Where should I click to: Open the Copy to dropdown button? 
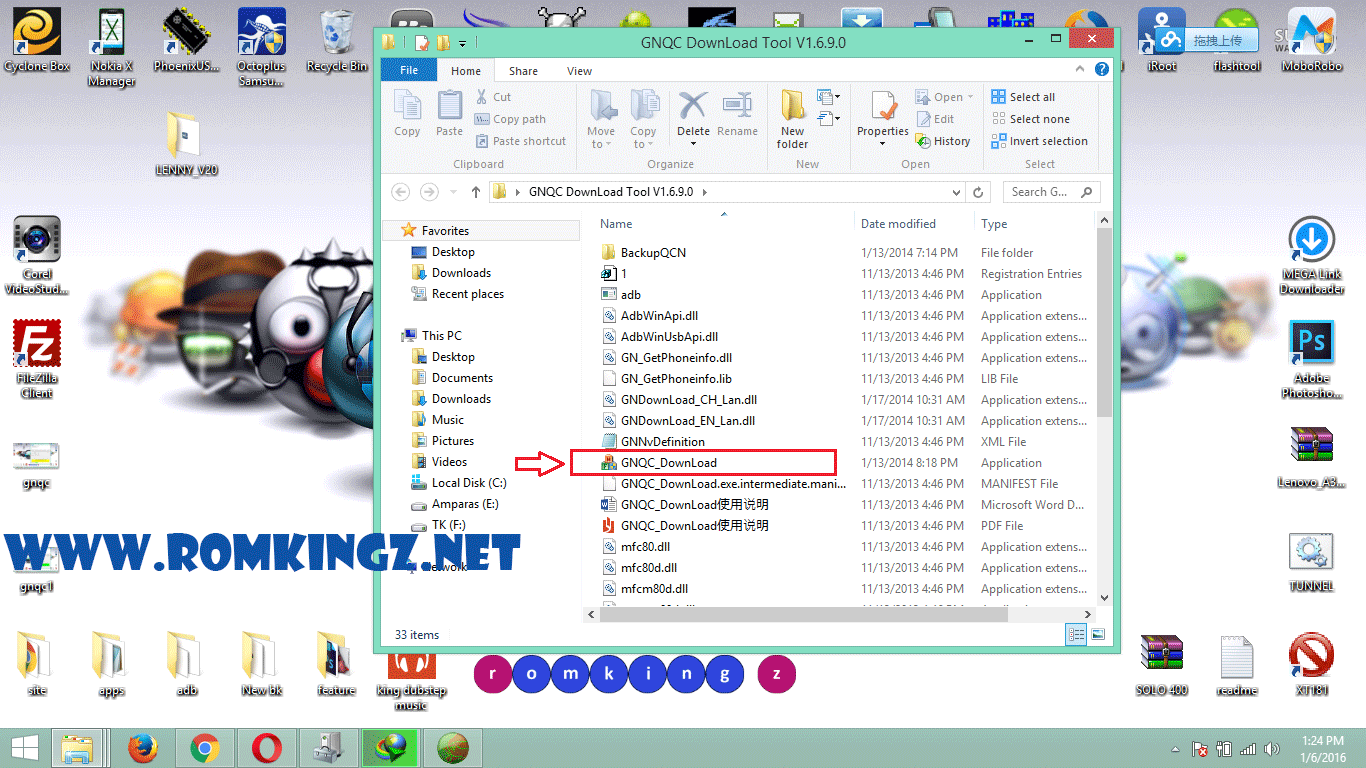(644, 119)
